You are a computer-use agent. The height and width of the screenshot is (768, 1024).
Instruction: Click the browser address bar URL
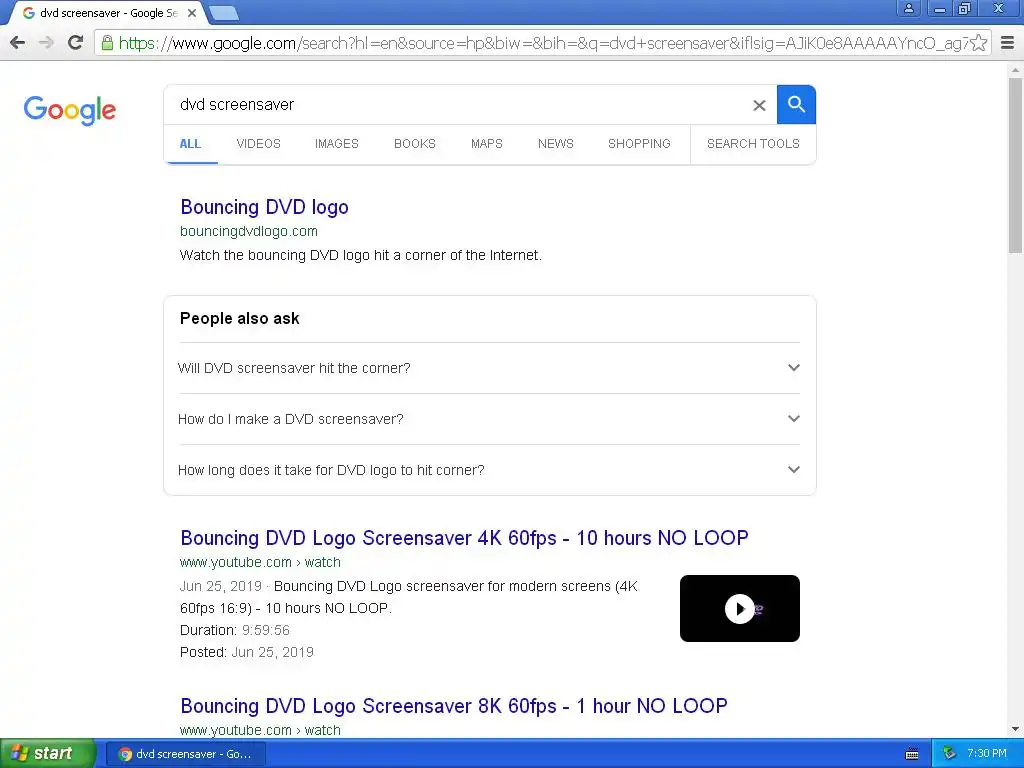click(x=543, y=43)
